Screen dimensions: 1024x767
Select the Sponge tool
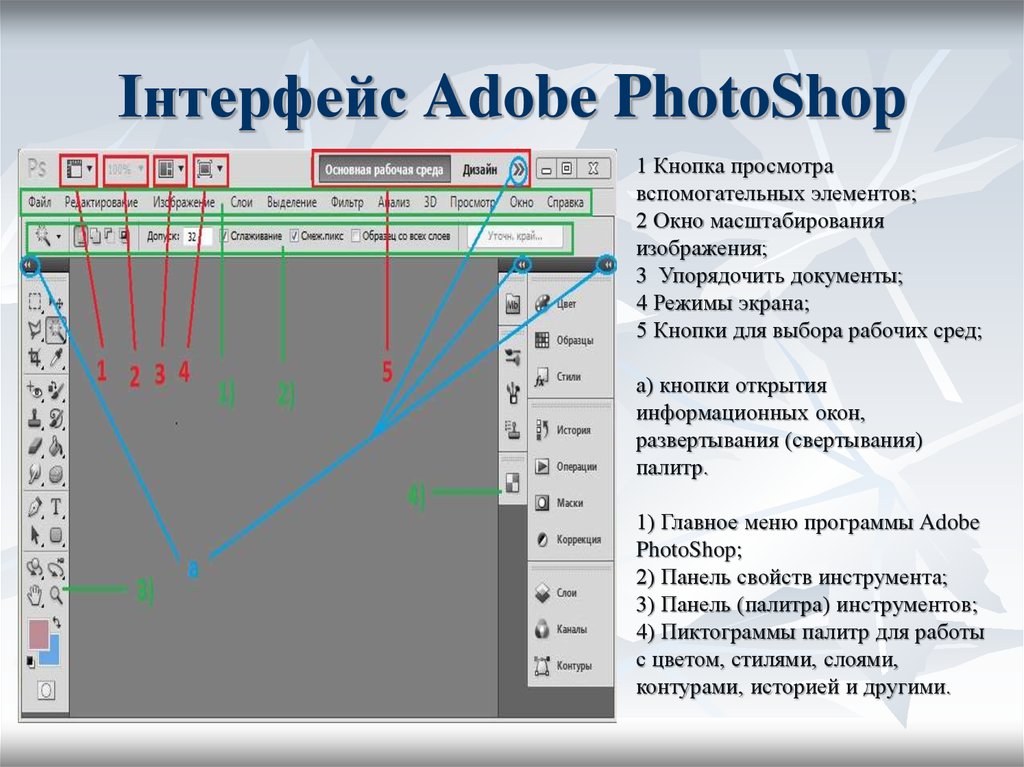(x=57, y=474)
